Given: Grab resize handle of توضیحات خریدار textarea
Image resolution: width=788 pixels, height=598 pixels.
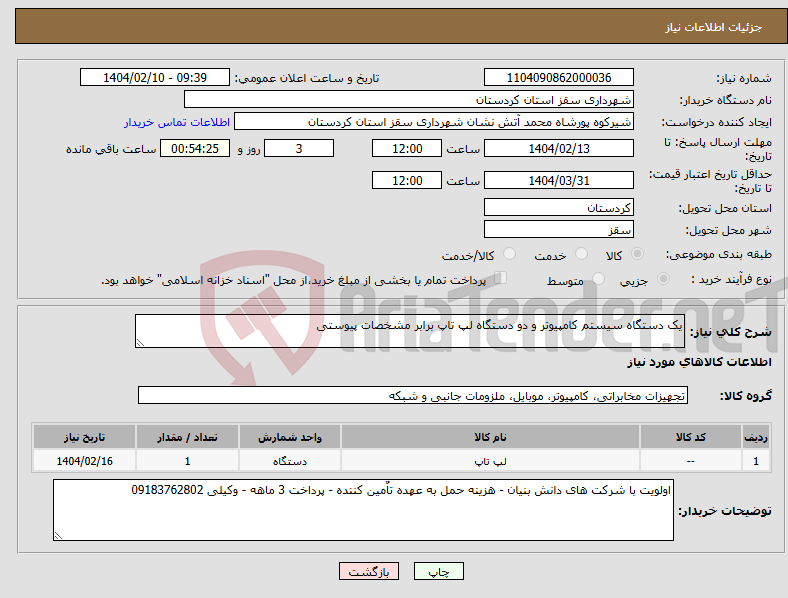Looking at the screenshot, I should tap(58, 536).
